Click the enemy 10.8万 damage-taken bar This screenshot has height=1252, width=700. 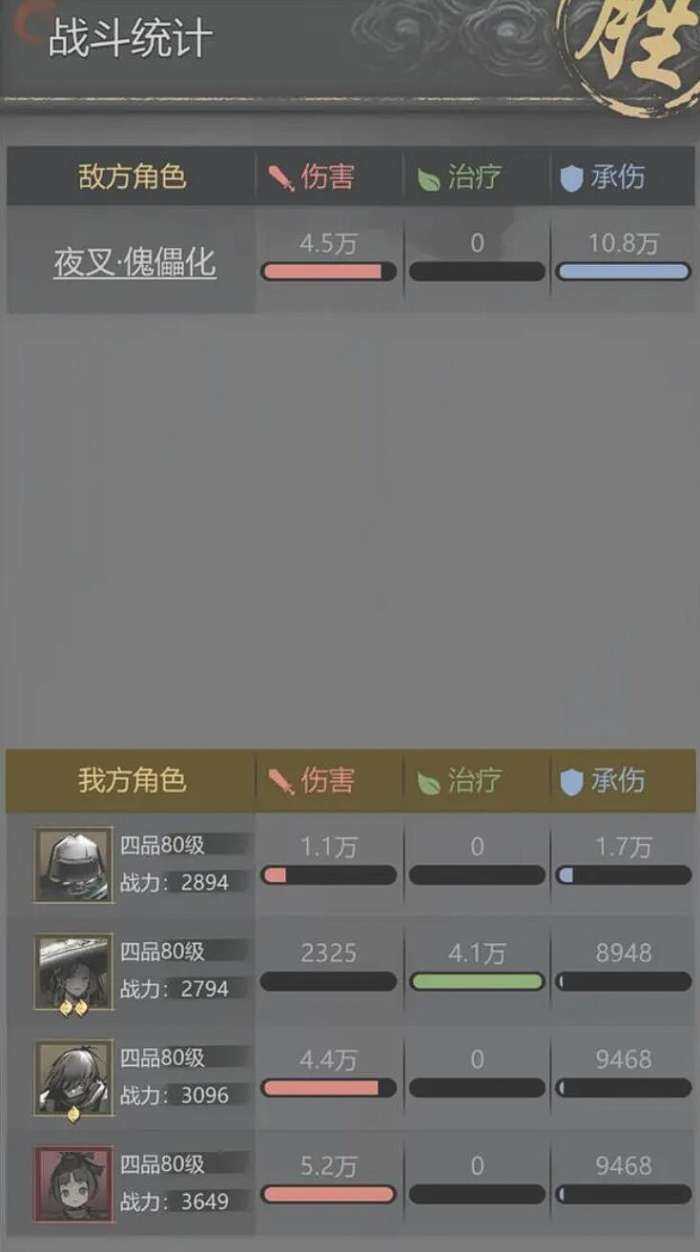click(x=623, y=272)
